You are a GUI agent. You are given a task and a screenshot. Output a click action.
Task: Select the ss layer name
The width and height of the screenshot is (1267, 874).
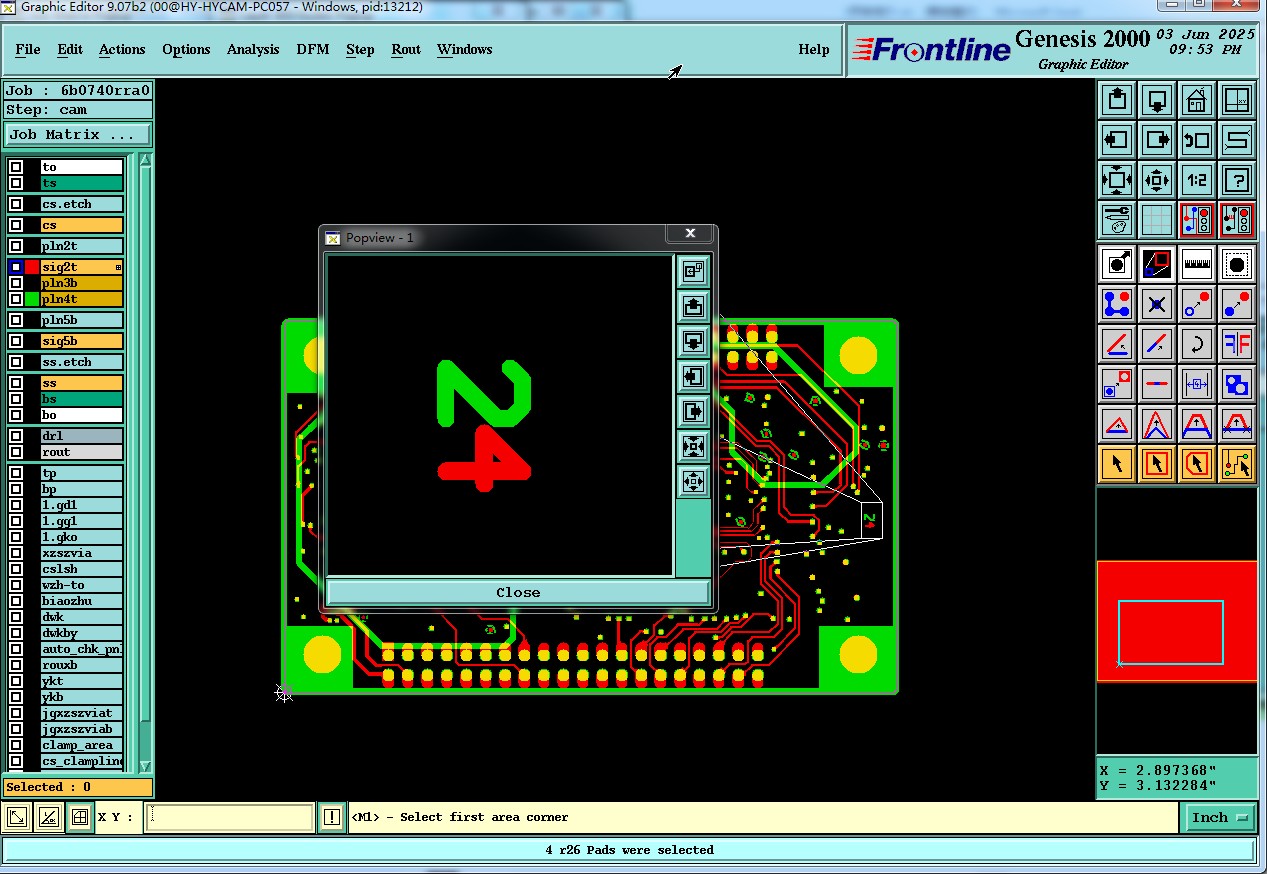tap(82, 383)
